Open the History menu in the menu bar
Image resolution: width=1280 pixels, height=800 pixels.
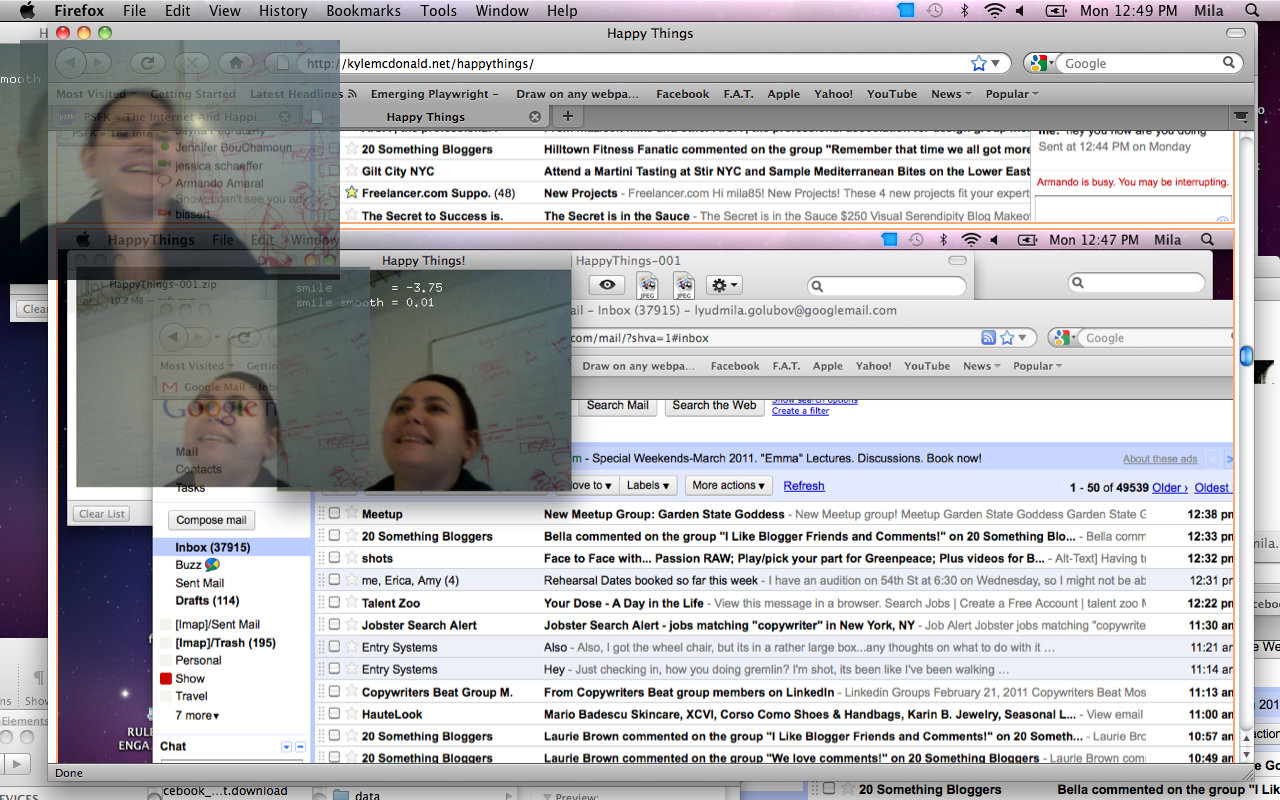(x=283, y=11)
